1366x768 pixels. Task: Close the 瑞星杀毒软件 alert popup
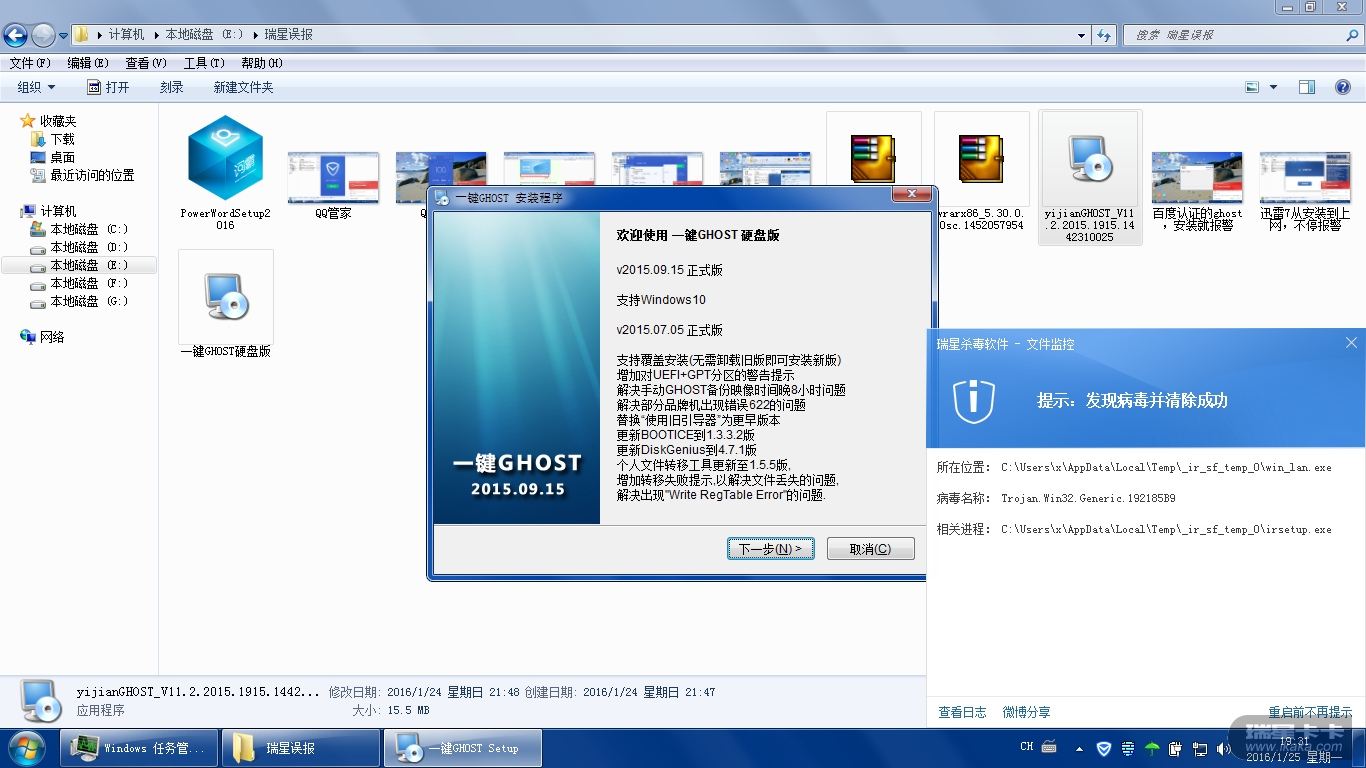(x=1351, y=343)
